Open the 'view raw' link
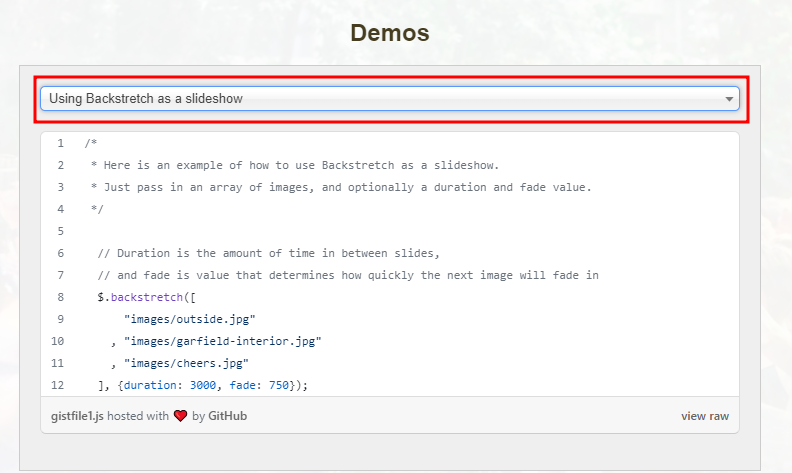Image resolution: width=792 pixels, height=473 pixels. [x=705, y=416]
